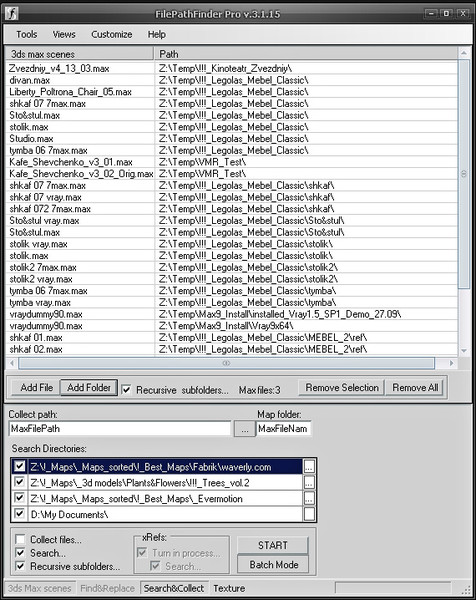Image resolution: width=476 pixels, height=600 pixels.
Task: Sort by the 3ds max scenes column header
Action: point(80,54)
